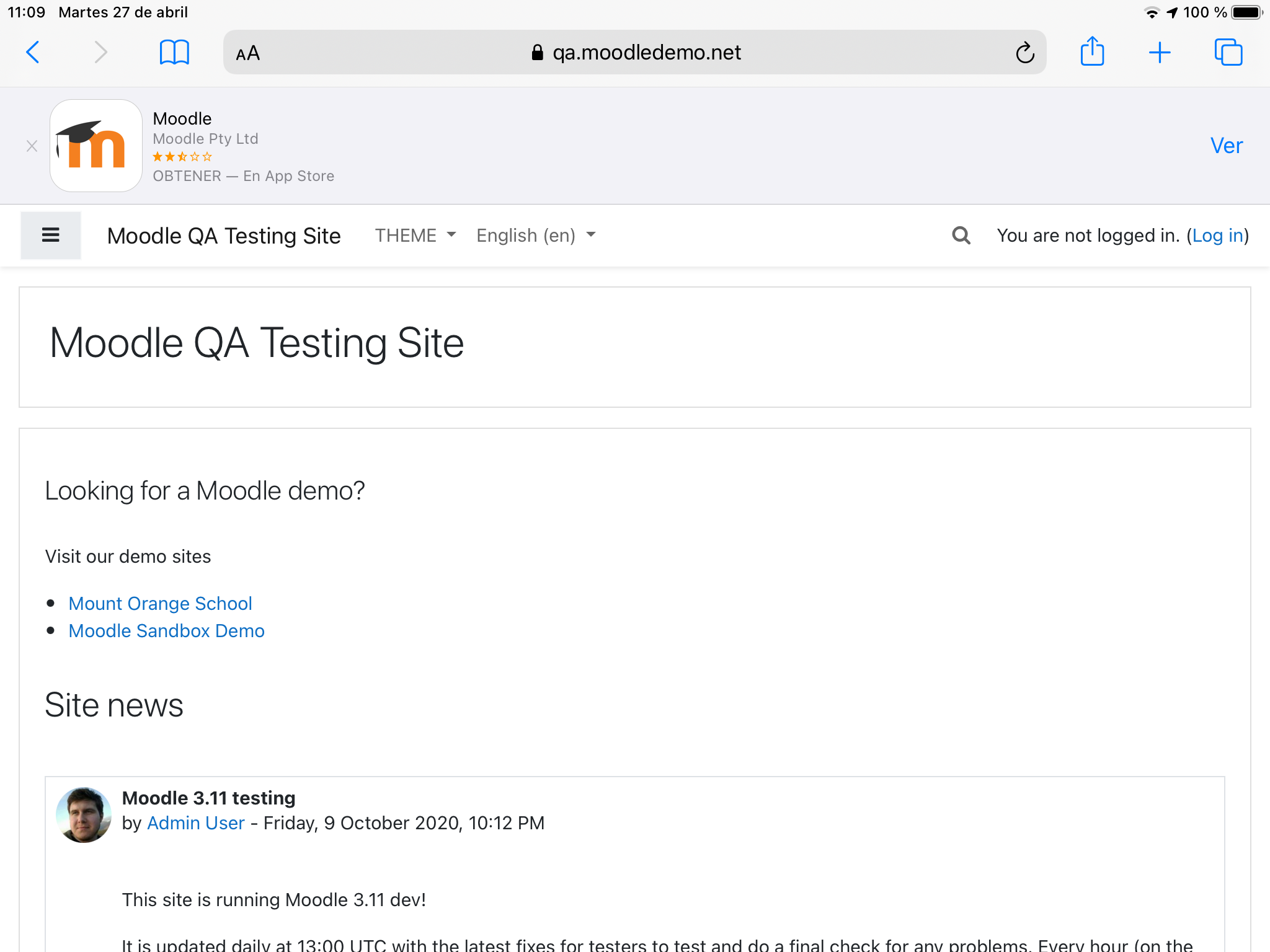Click 'OBTENER — En App Store' text
Viewport: 1270px width, 952px height.
click(244, 176)
